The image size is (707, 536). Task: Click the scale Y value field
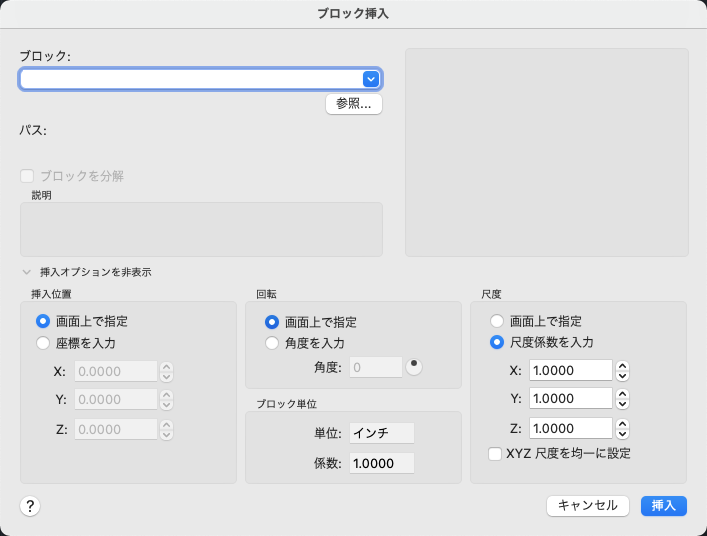[569, 399]
